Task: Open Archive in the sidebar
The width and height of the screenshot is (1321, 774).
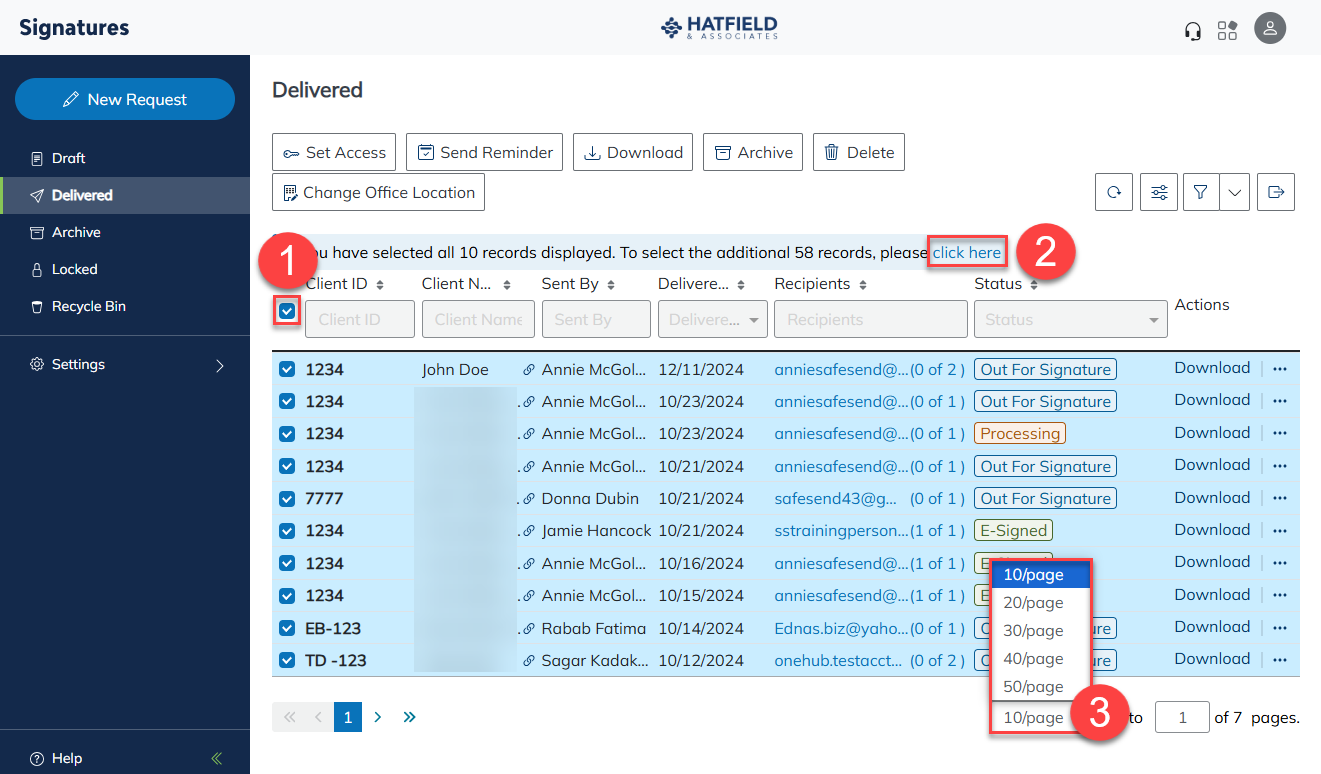Action: coord(125,232)
